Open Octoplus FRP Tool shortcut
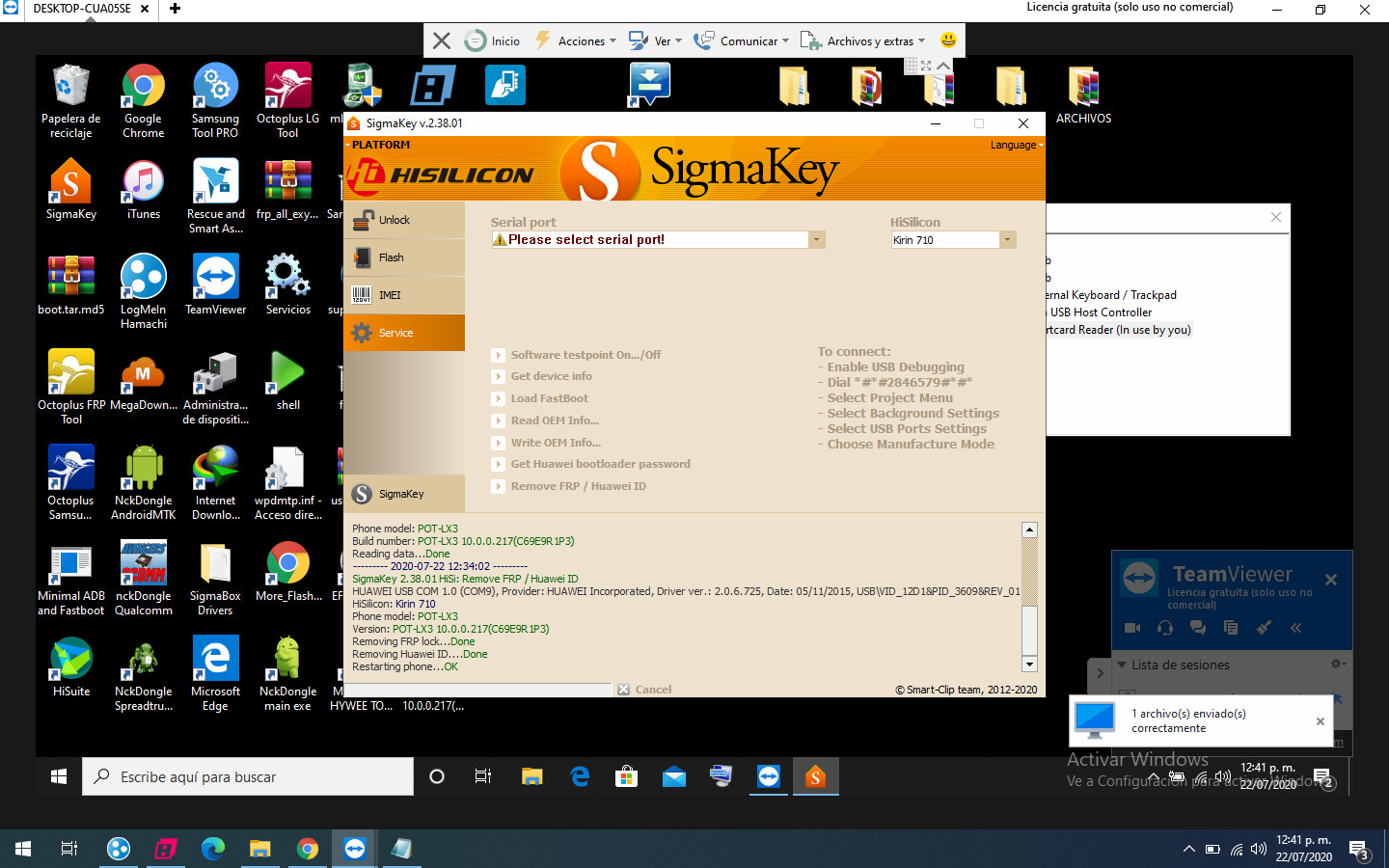This screenshot has width=1389, height=868. click(71, 387)
